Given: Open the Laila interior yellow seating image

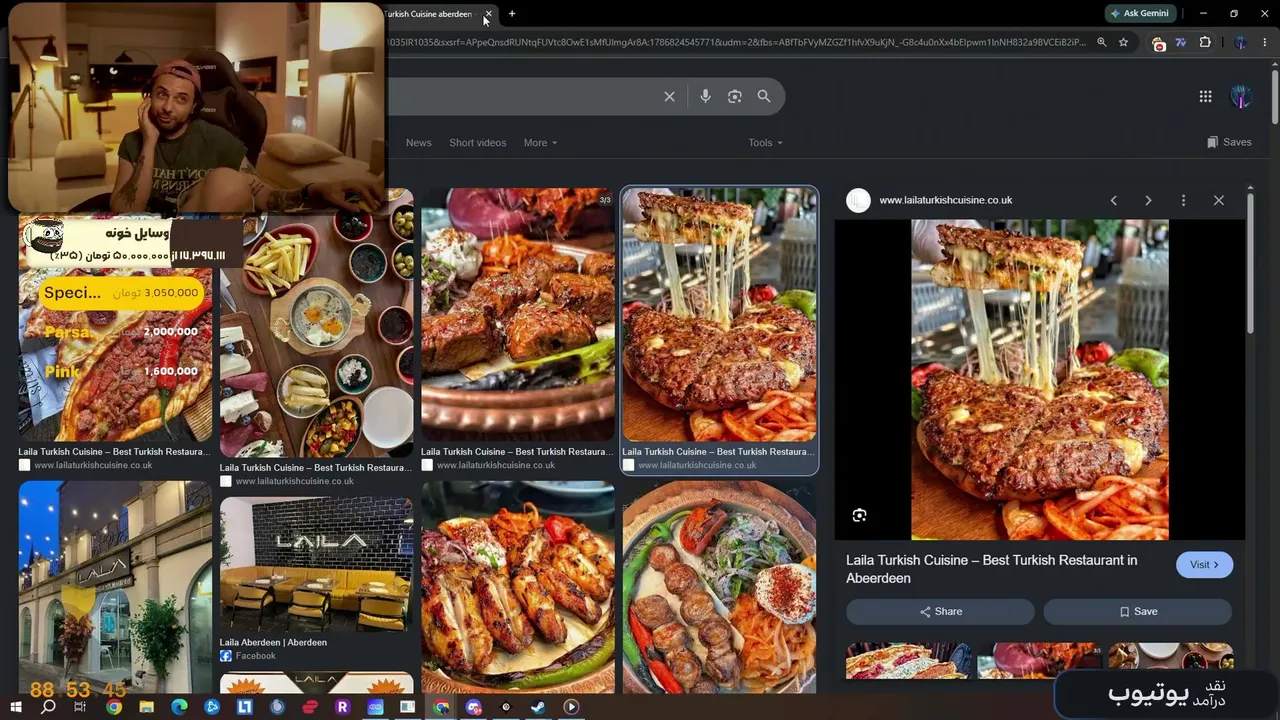Looking at the screenshot, I should pyautogui.click(x=316, y=564).
